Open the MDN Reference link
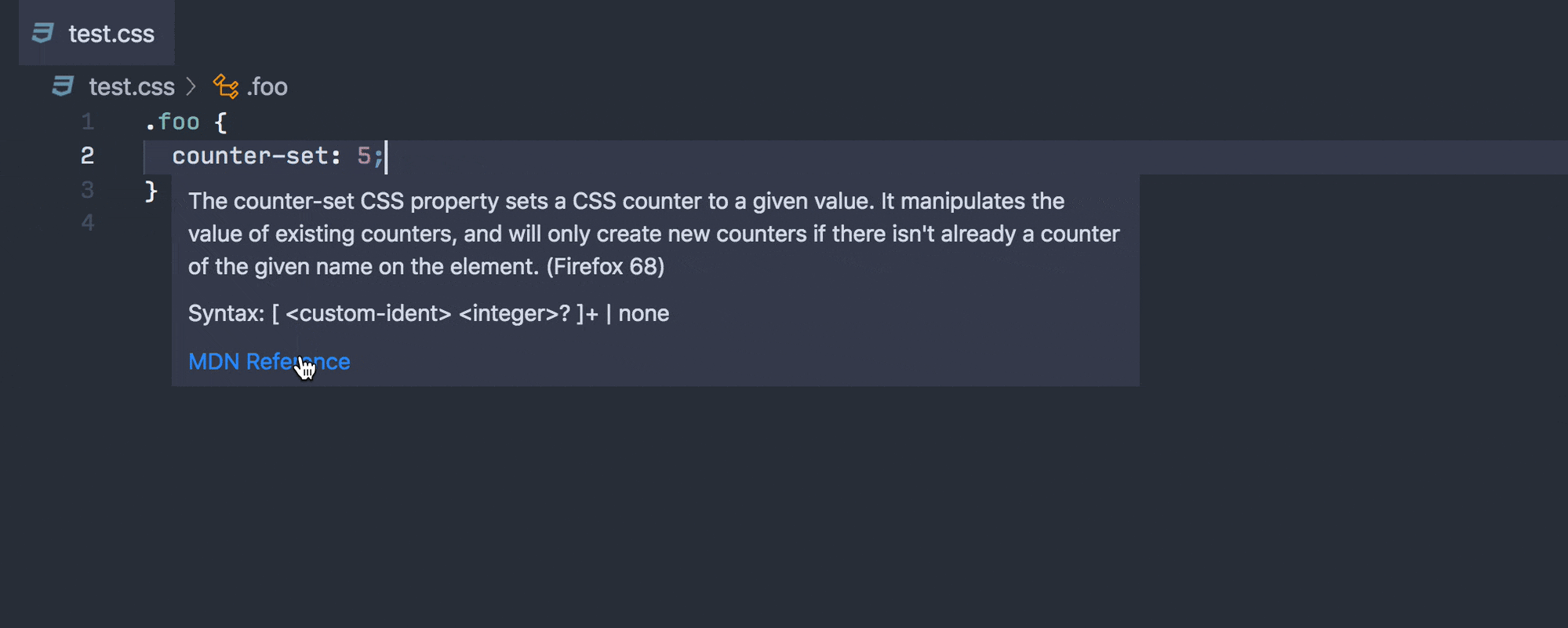Screen dimensions: 1568x628 (269, 361)
